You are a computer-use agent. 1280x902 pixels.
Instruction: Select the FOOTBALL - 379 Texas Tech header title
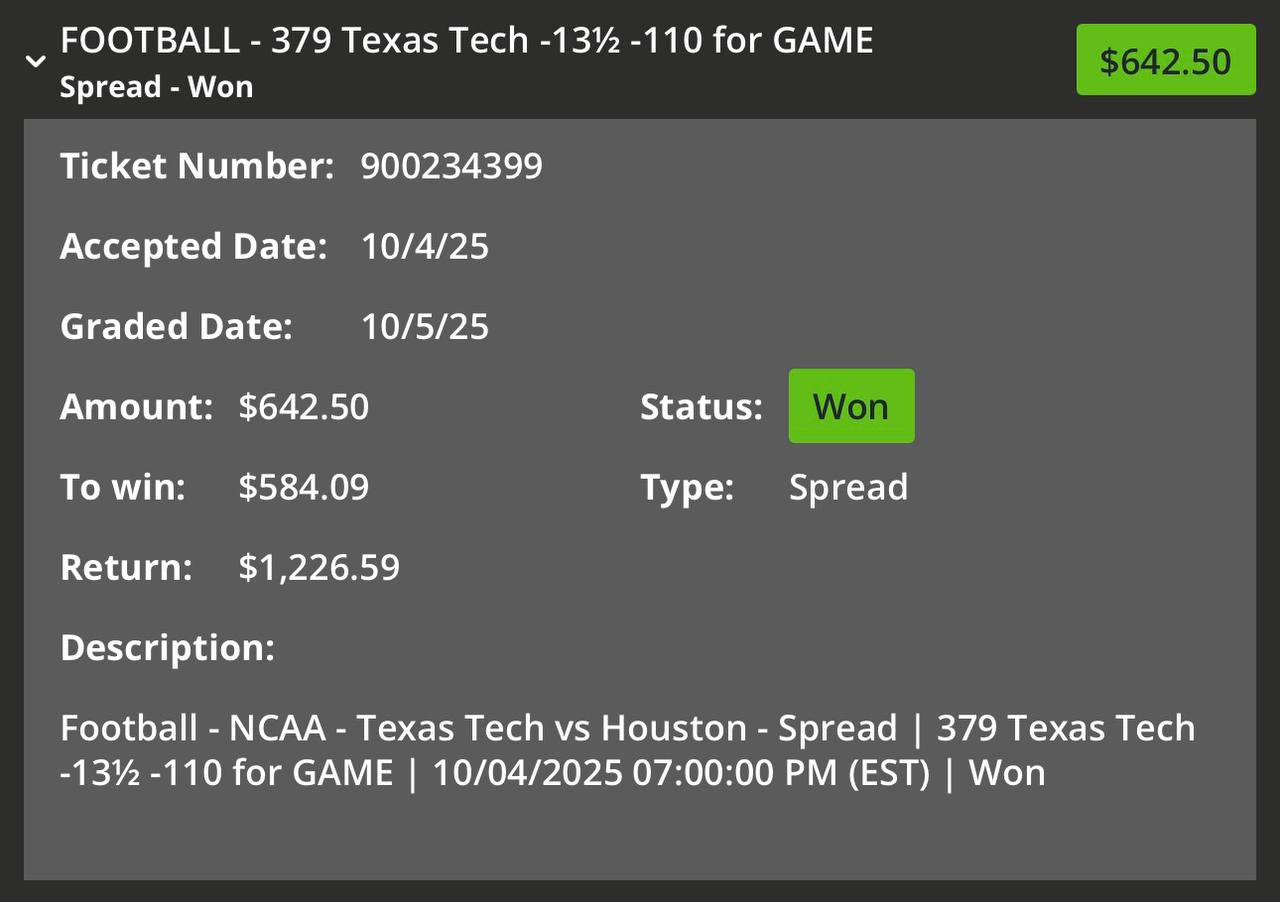pyautogui.click(x=466, y=41)
